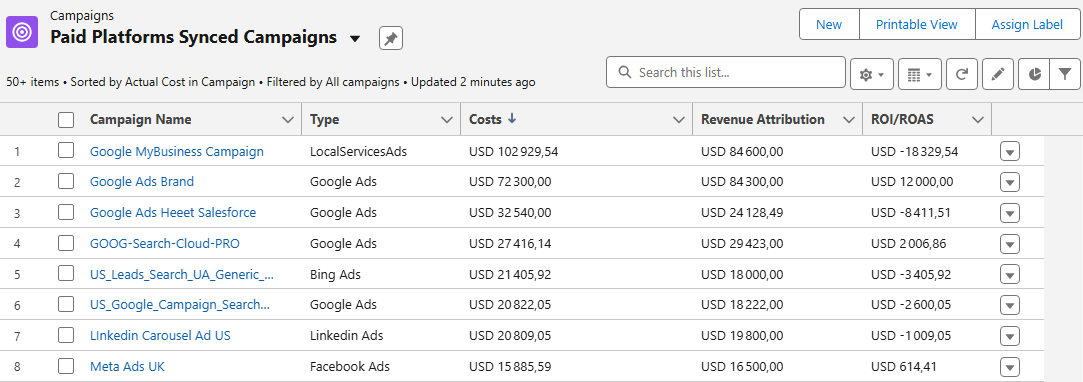Open the Meta Ads UK campaign
The height and width of the screenshot is (382, 1083).
coord(127,366)
